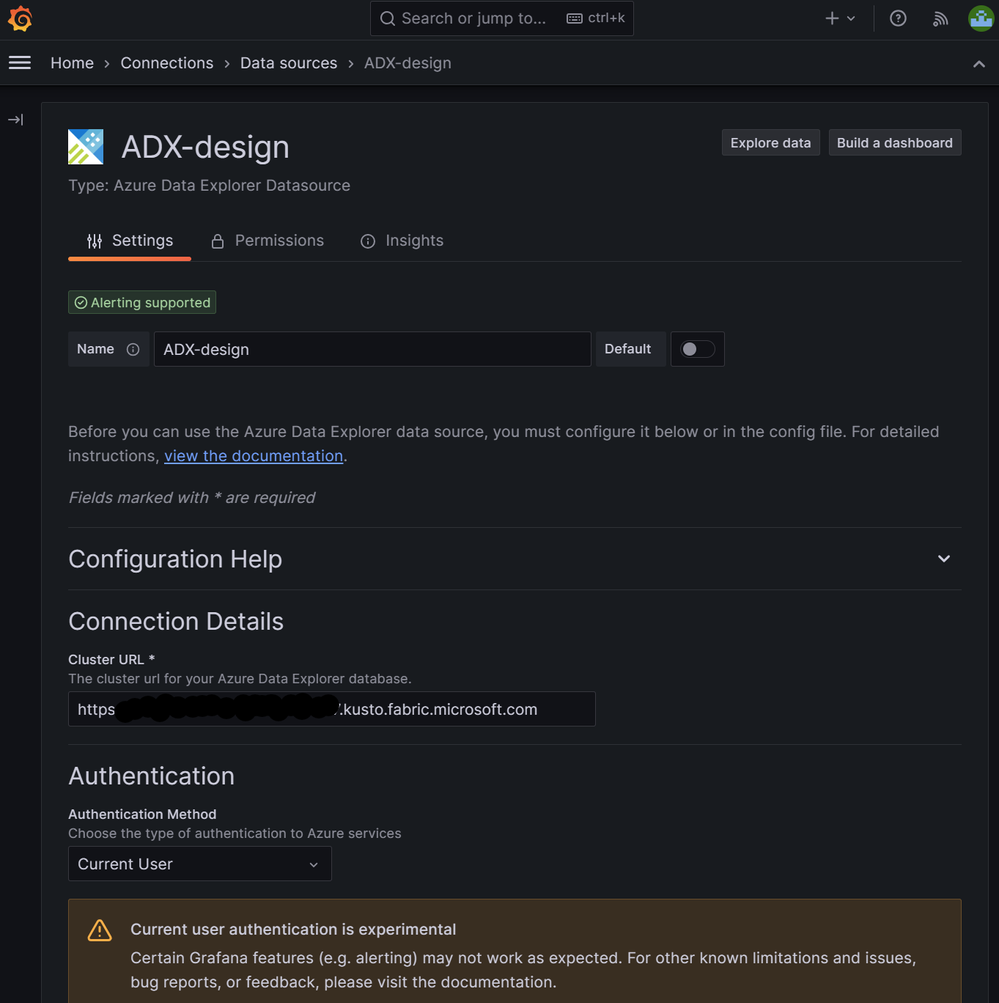The image size is (999, 1003).
Task: Go to Connections breadcrumb
Action: click(167, 63)
